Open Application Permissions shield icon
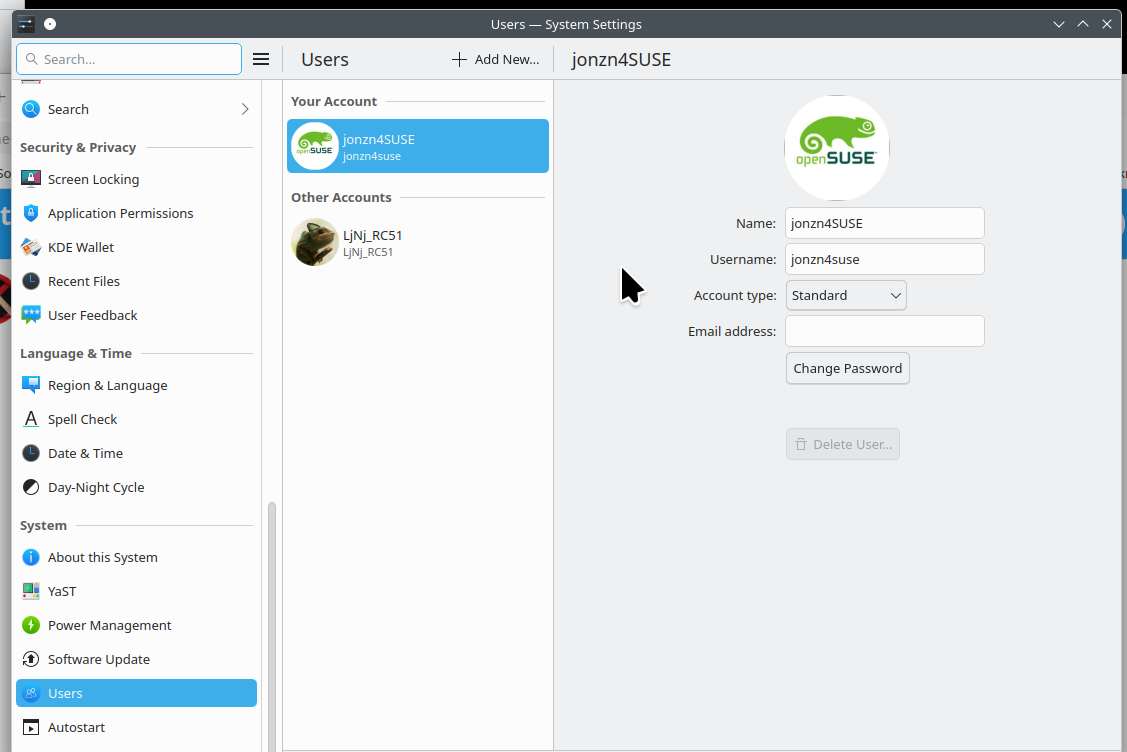Viewport: 1127px width, 752px height. pos(31,213)
